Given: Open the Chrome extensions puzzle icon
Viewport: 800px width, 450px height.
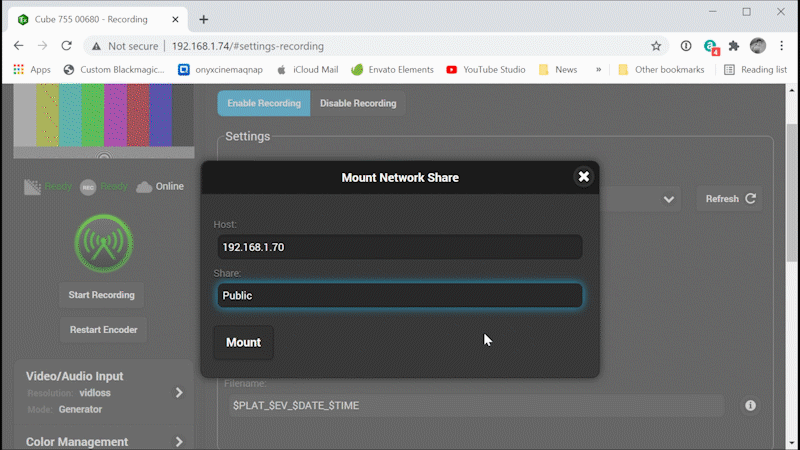Looking at the screenshot, I should tap(734, 46).
